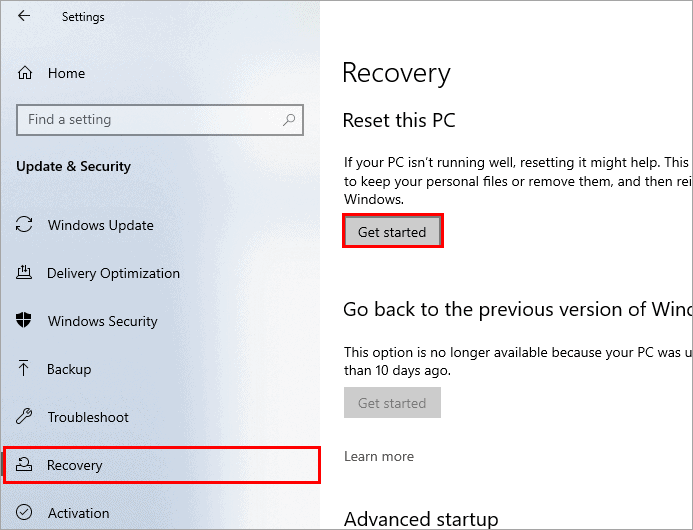The image size is (693, 530).
Task: Click the back arrow icon
Action: tap(24, 17)
